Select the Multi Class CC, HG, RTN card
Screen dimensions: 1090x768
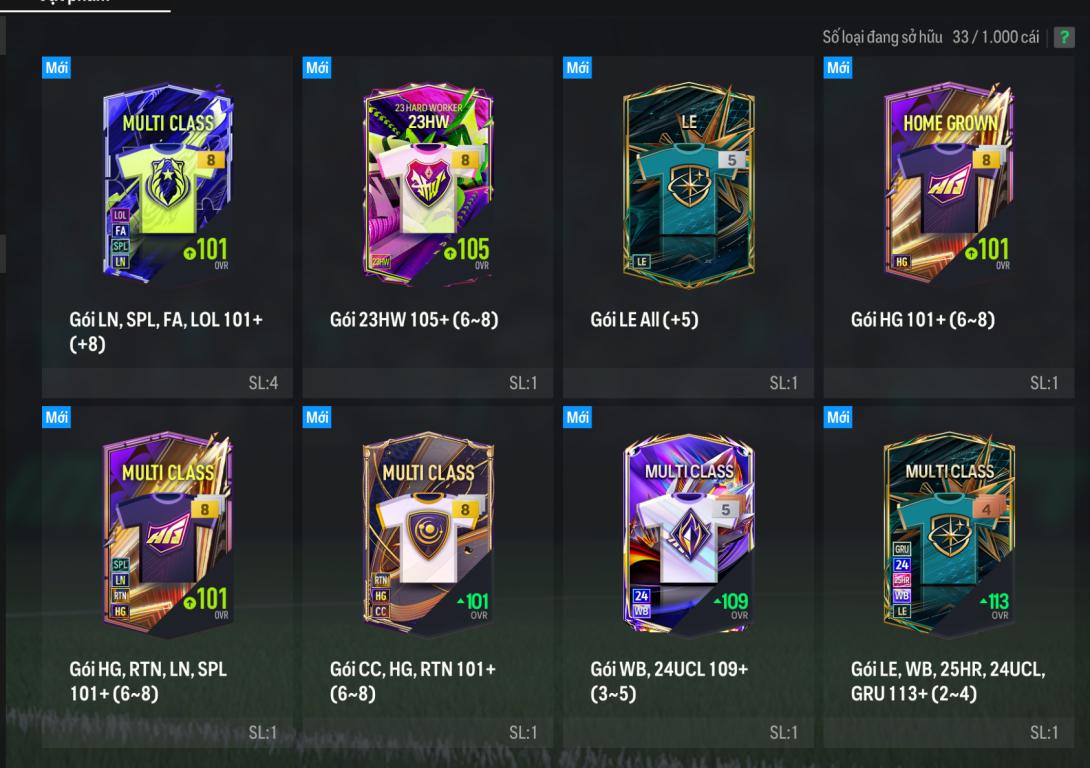click(x=428, y=534)
